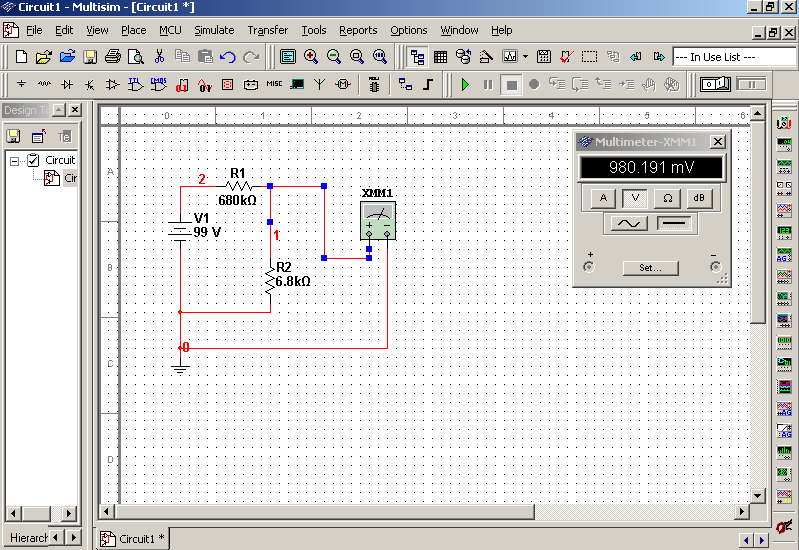This screenshot has height=550, width=799.
Task: Flip the simulation on/off switch
Action: tap(715, 84)
